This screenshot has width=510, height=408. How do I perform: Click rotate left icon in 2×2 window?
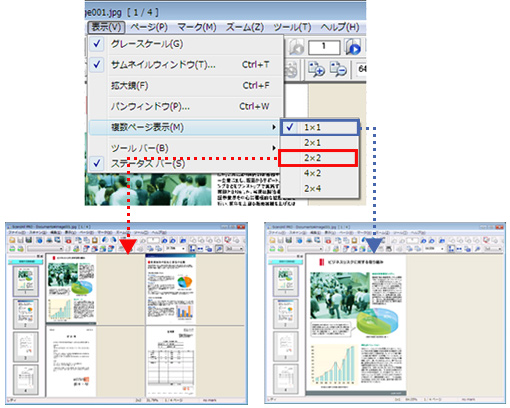click(x=105, y=240)
